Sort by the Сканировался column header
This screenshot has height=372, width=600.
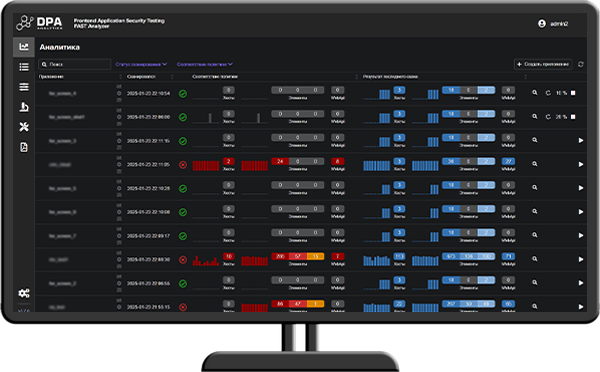(141, 77)
